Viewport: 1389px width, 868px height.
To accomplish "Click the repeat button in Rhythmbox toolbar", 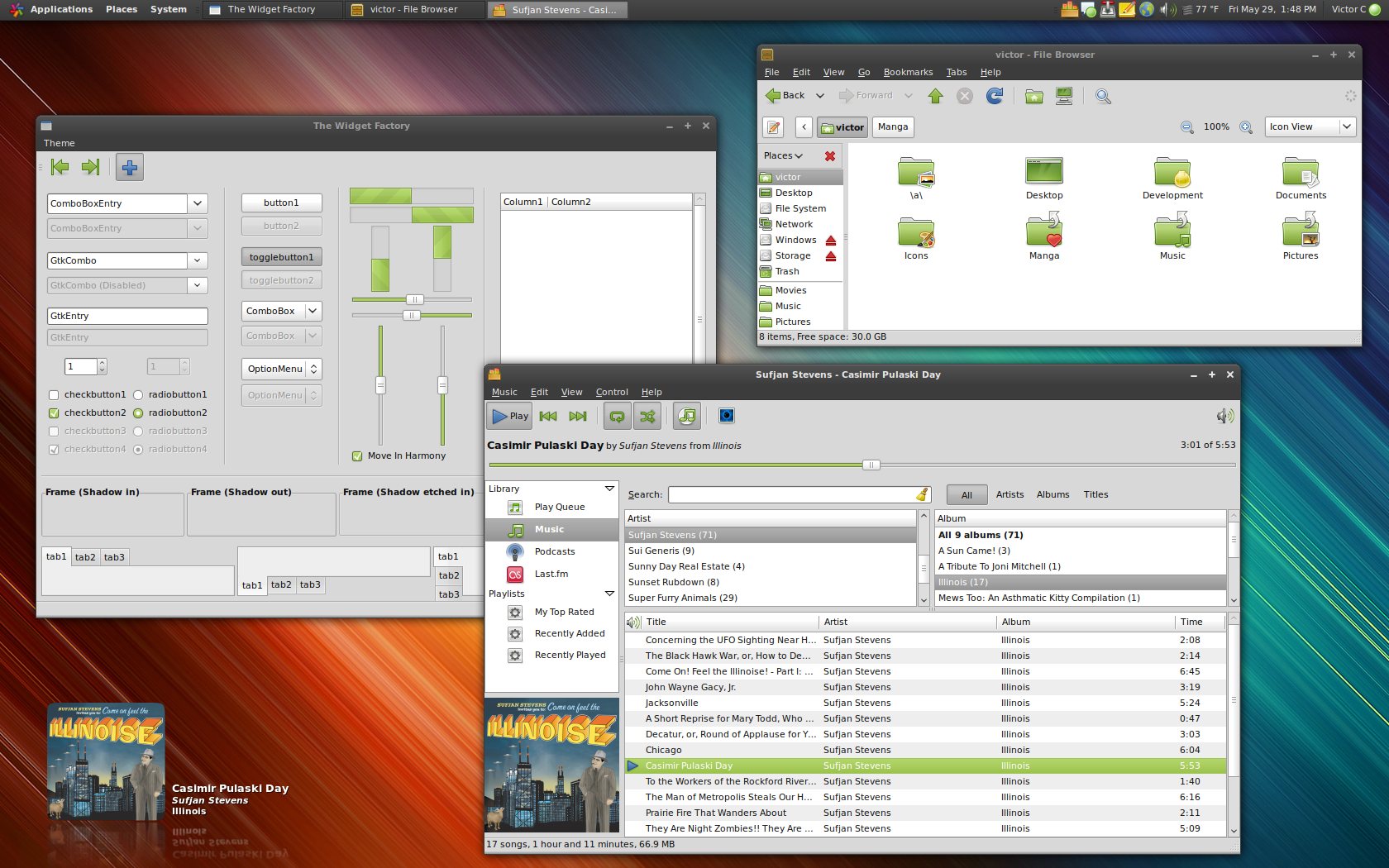I will [617, 417].
